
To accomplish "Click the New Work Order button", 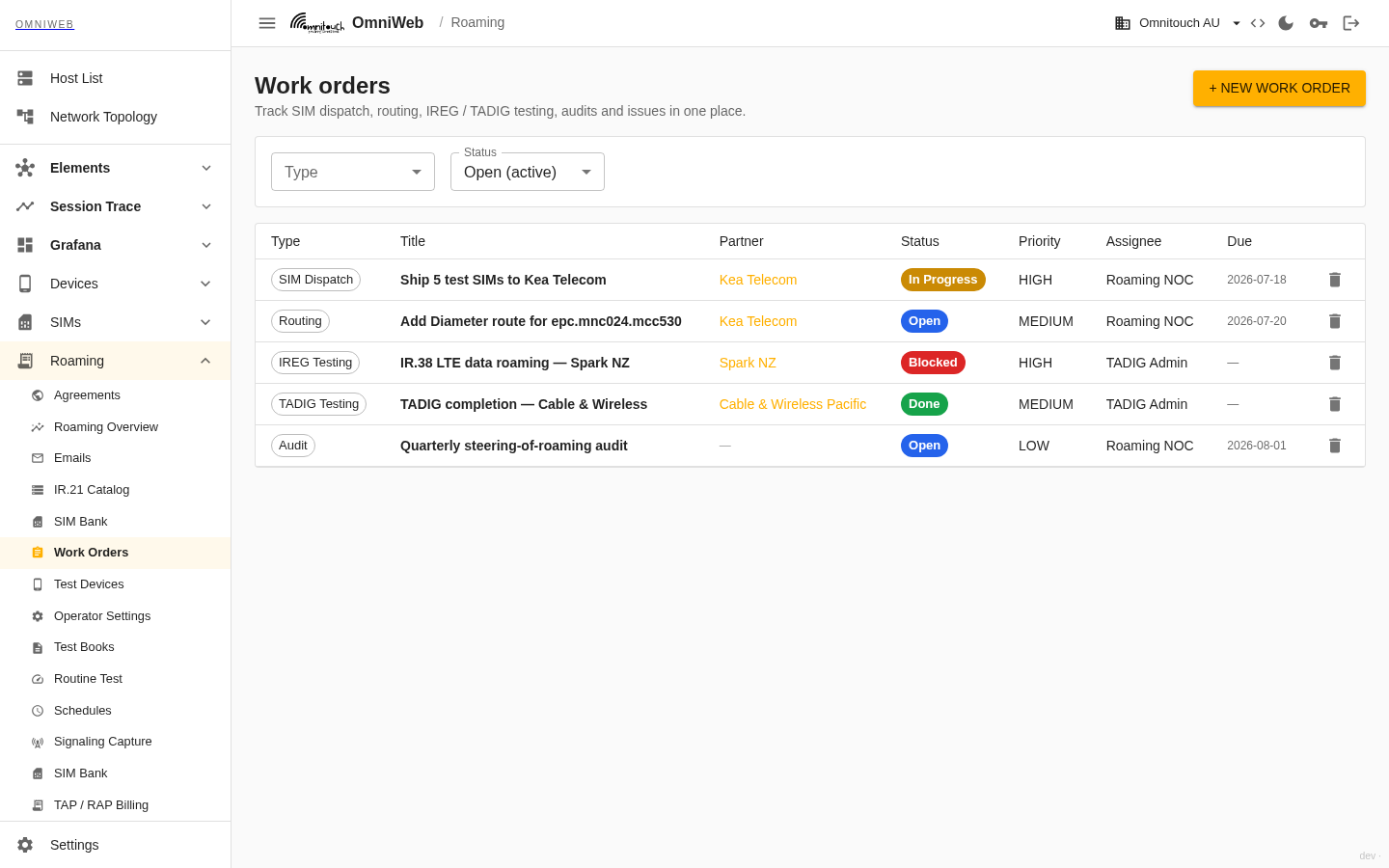I will tap(1279, 88).
